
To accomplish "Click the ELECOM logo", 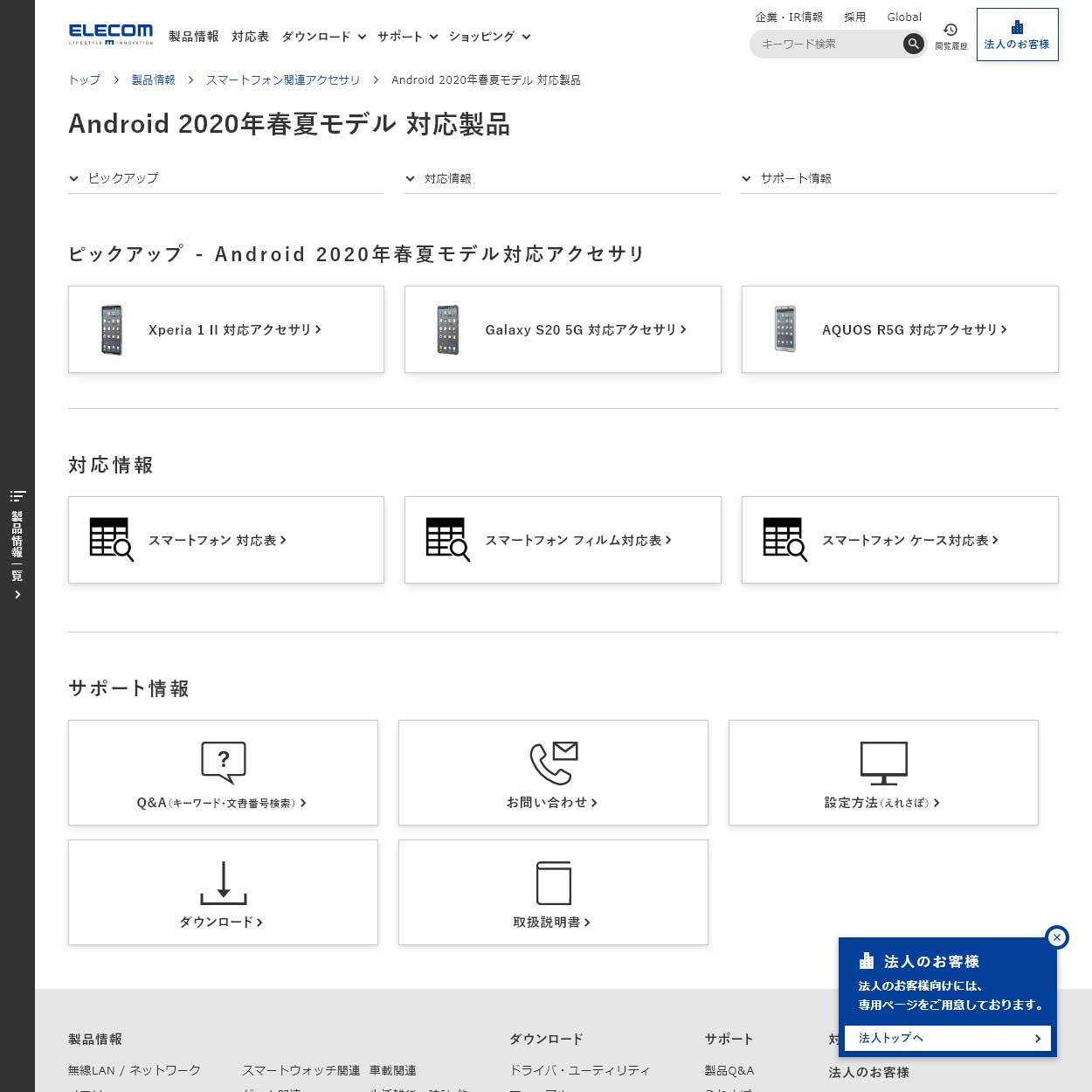I will (111, 34).
